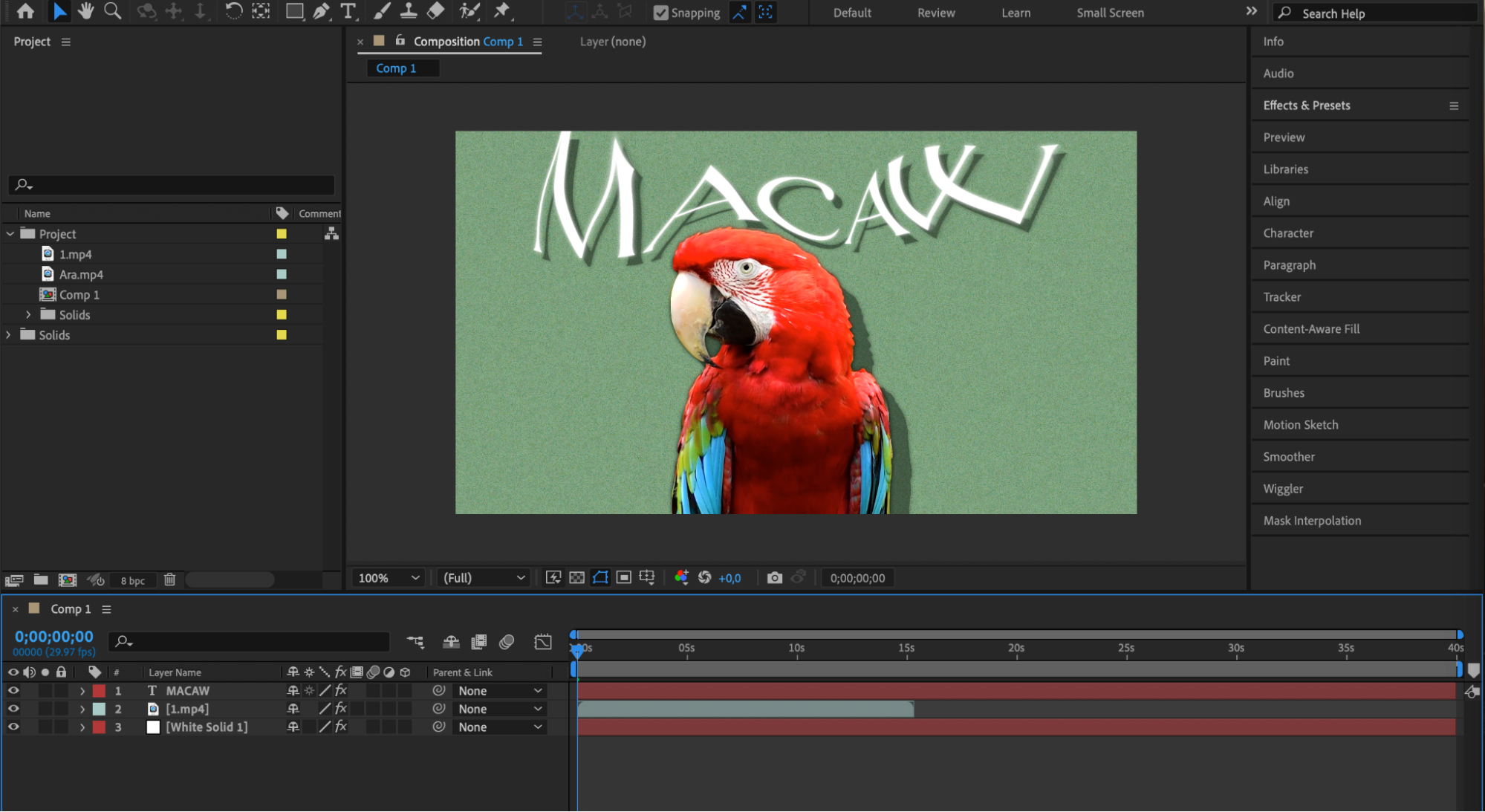Image resolution: width=1485 pixels, height=812 pixels.
Task: Click the Take Snapshot camera icon
Action: pos(774,578)
